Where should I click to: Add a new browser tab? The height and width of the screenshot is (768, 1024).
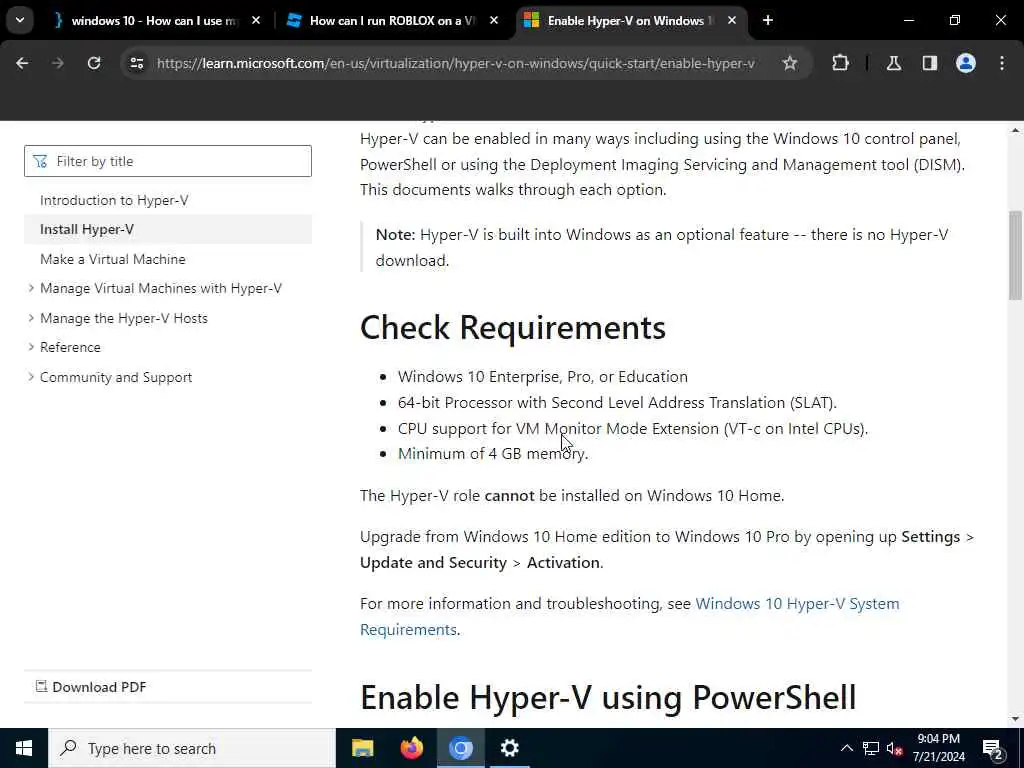pos(768,20)
